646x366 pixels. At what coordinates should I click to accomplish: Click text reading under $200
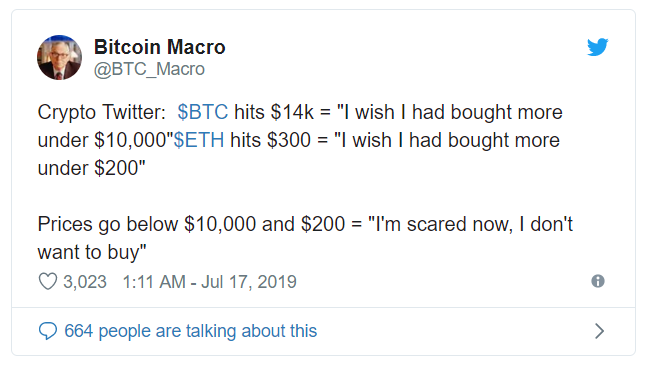91,168
